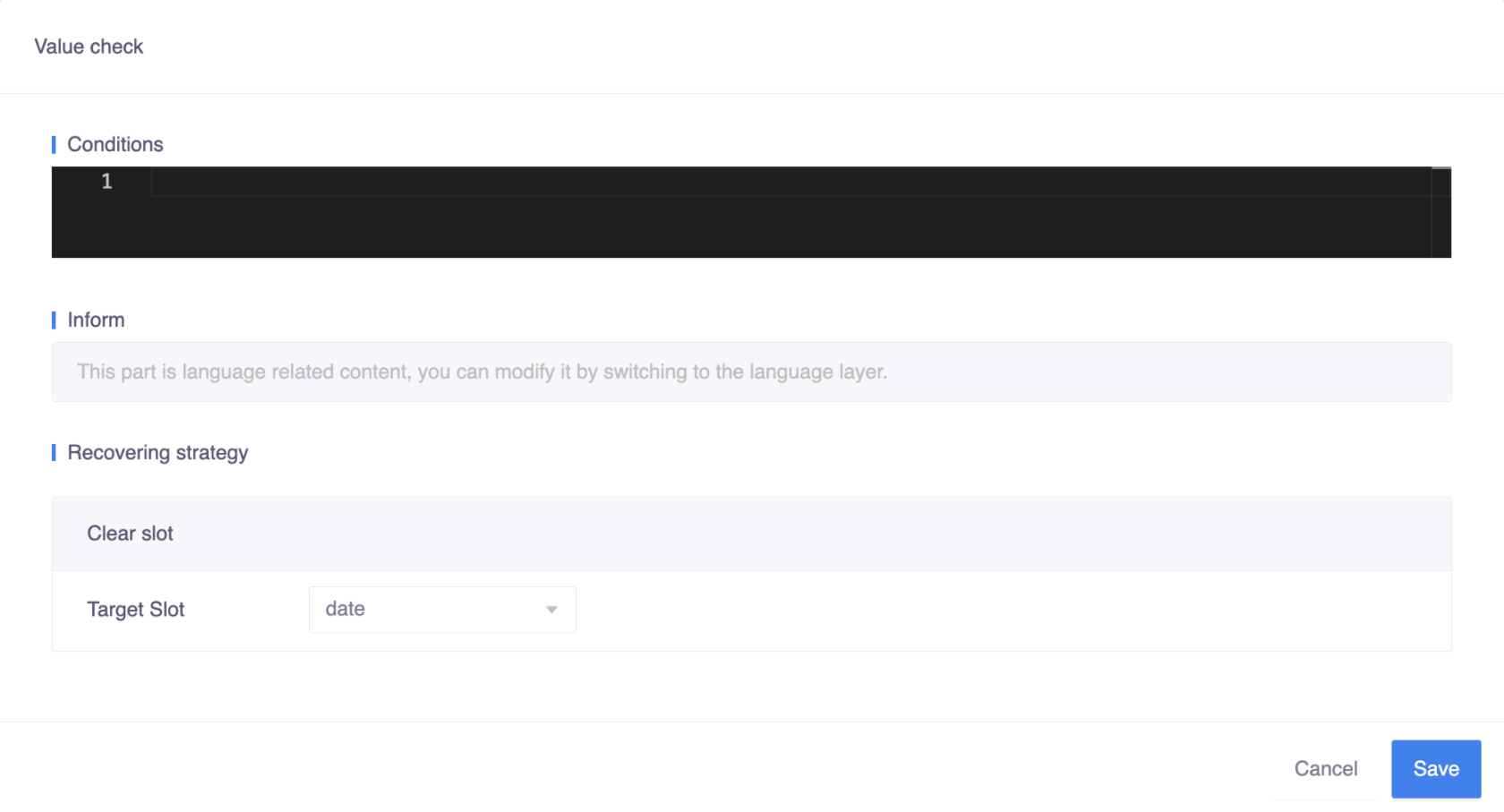Click the caret arrow in the date selector
This screenshot has width=1504, height=812.
click(x=551, y=610)
